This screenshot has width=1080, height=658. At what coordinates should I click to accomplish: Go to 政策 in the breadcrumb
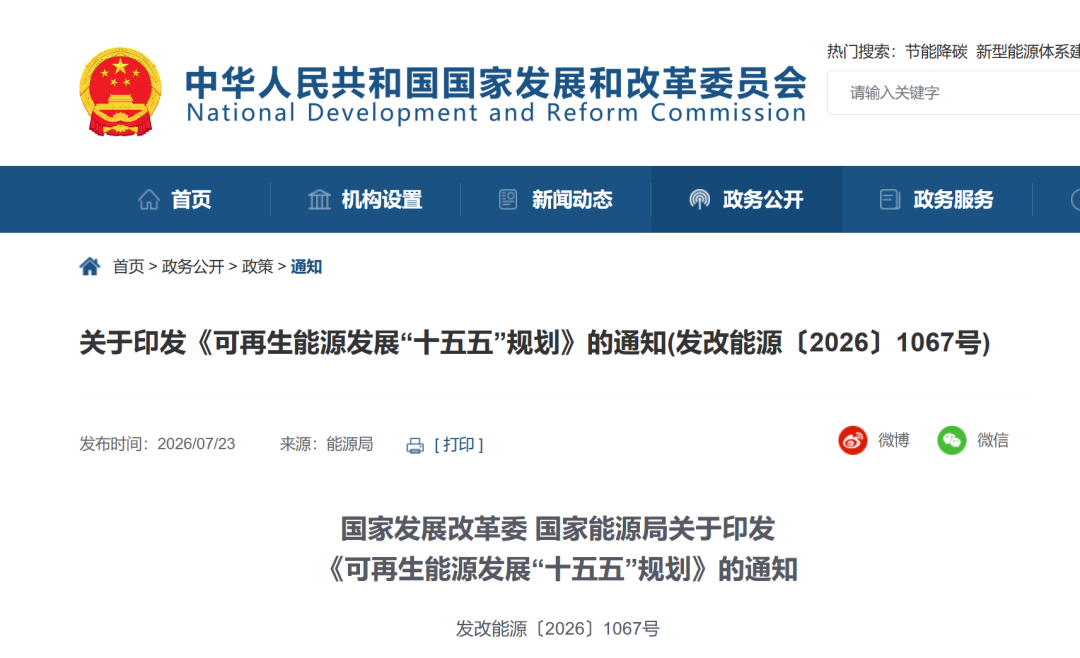pyautogui.click(x=258, y=267)
